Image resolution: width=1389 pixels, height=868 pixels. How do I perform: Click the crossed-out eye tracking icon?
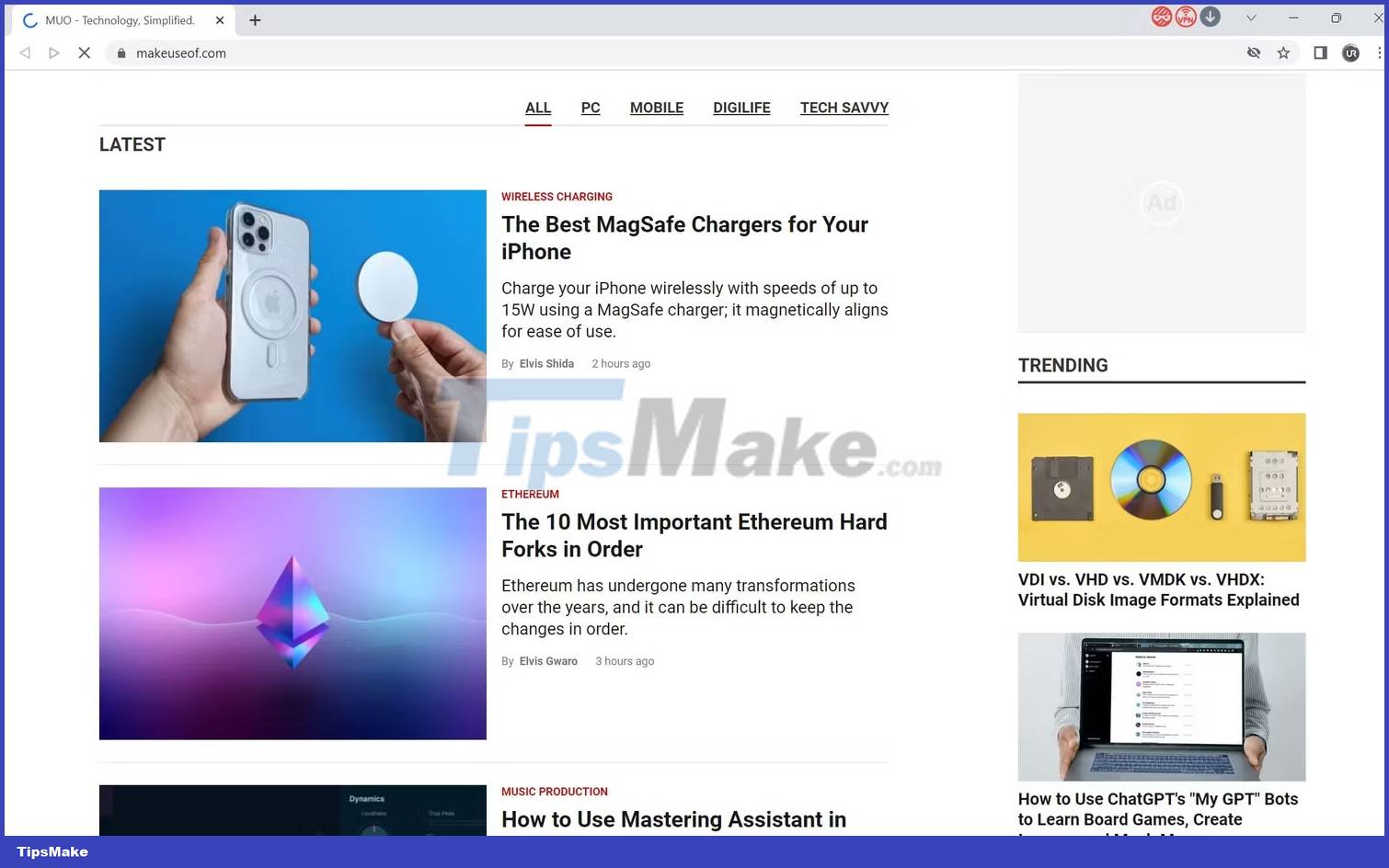point(1253,53)
